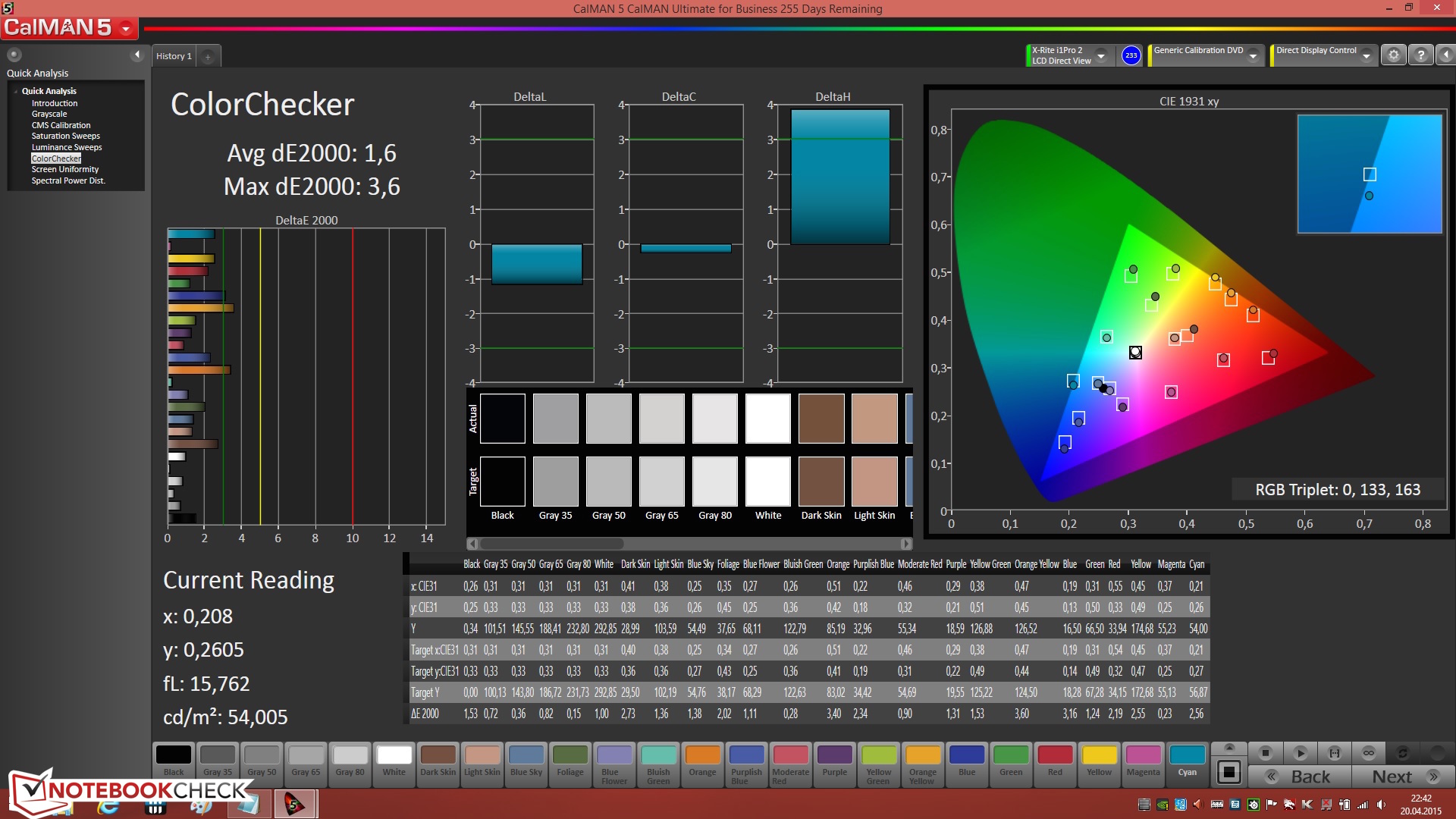Expand Direct Display Control dropdown
Viewport: 1456px width, 819px height.
coord(1366,56)
